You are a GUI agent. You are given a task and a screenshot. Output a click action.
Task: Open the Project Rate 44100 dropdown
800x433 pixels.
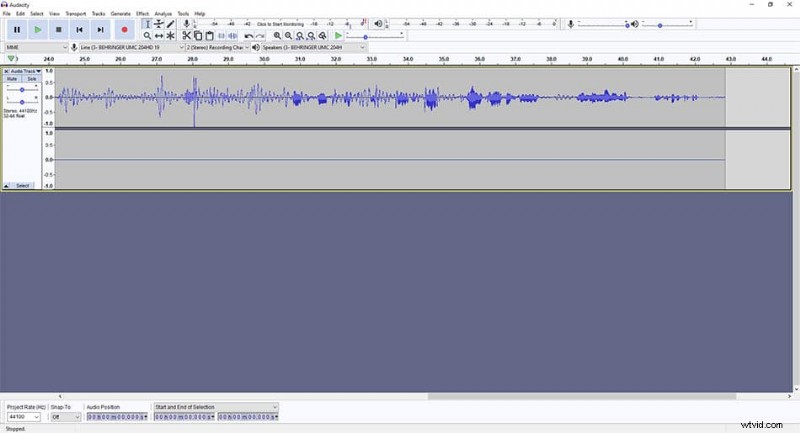(x=23, y=417)
